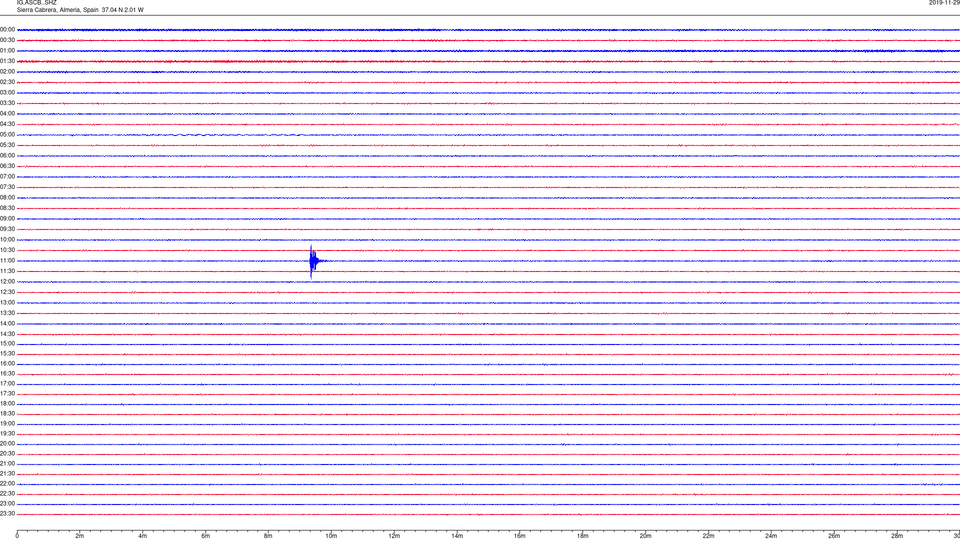Select the 22:30 row time label

click(8, 494)
